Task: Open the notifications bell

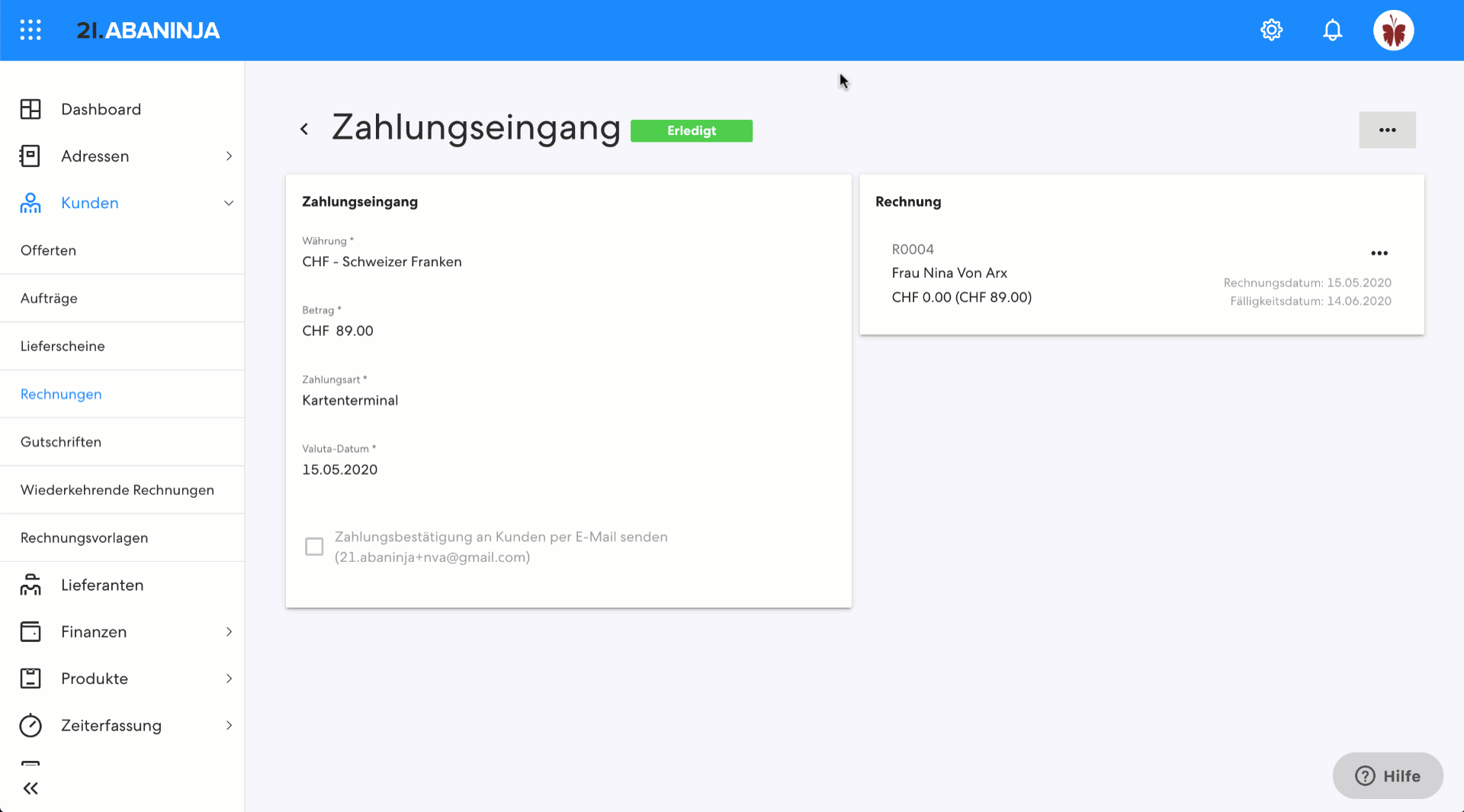Action: (x=1332, y=30)
